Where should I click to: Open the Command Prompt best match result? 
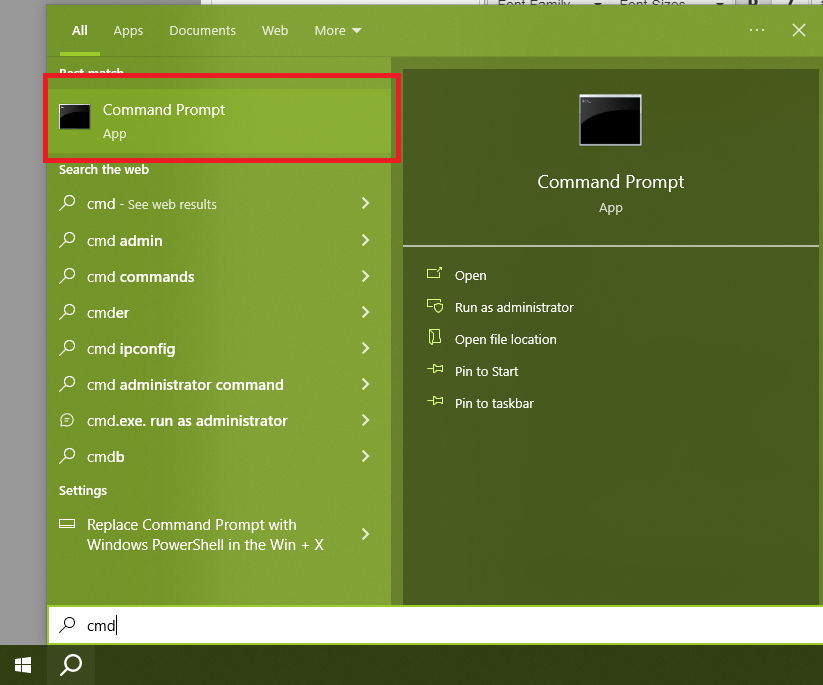(219, 121)
